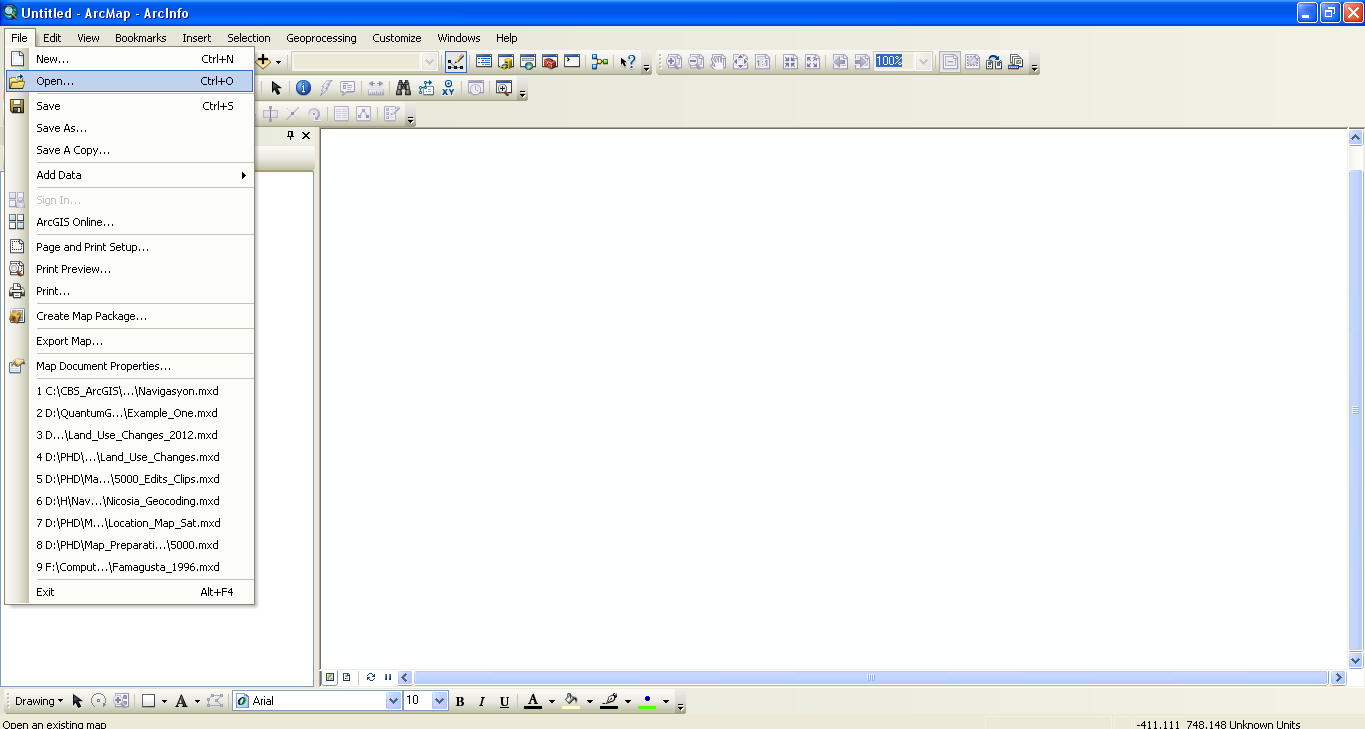Image resolution: width=1365 pixels, height=729 pixels.
Task: Open the Drawing dropdown menu
Action: coord(39,701)
